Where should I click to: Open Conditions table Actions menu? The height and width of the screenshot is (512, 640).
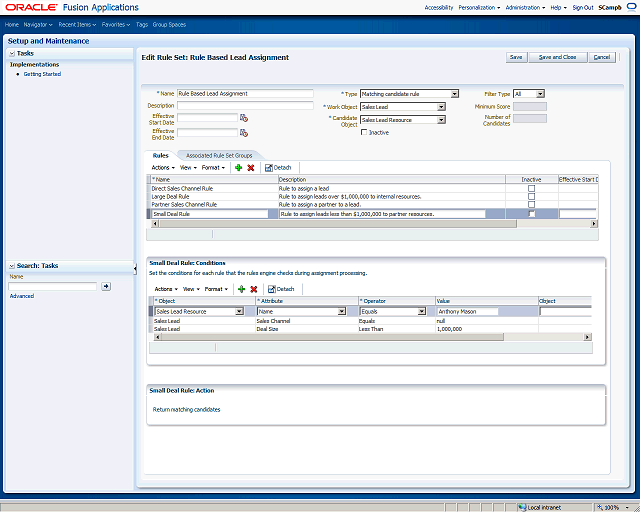point(166,289)
